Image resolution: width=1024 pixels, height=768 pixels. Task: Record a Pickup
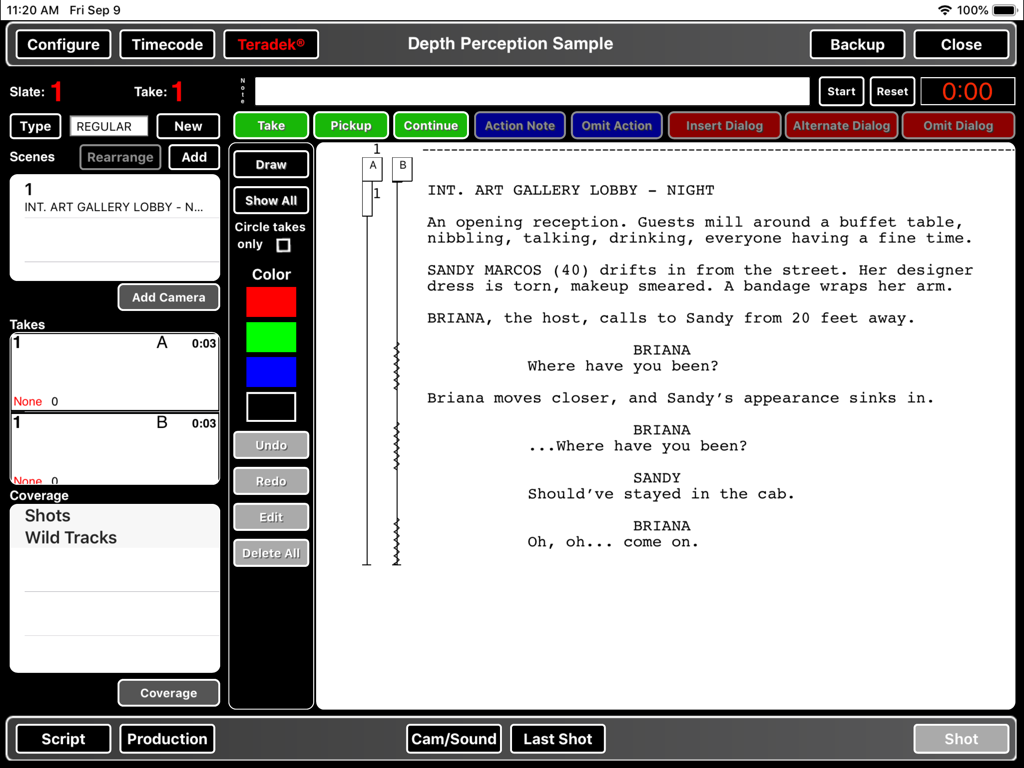[351, 126]
